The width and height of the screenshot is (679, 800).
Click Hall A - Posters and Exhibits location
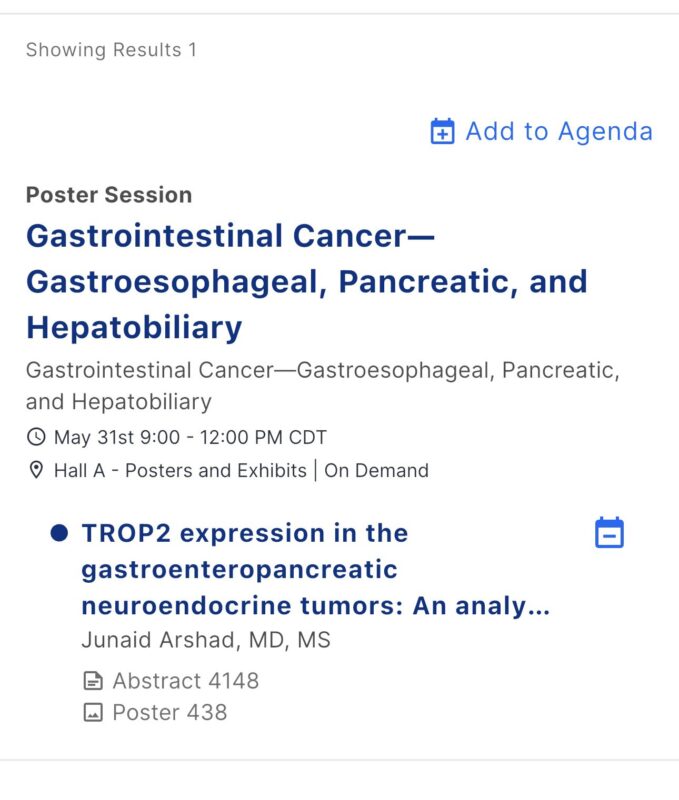click(x=180, y=470)
